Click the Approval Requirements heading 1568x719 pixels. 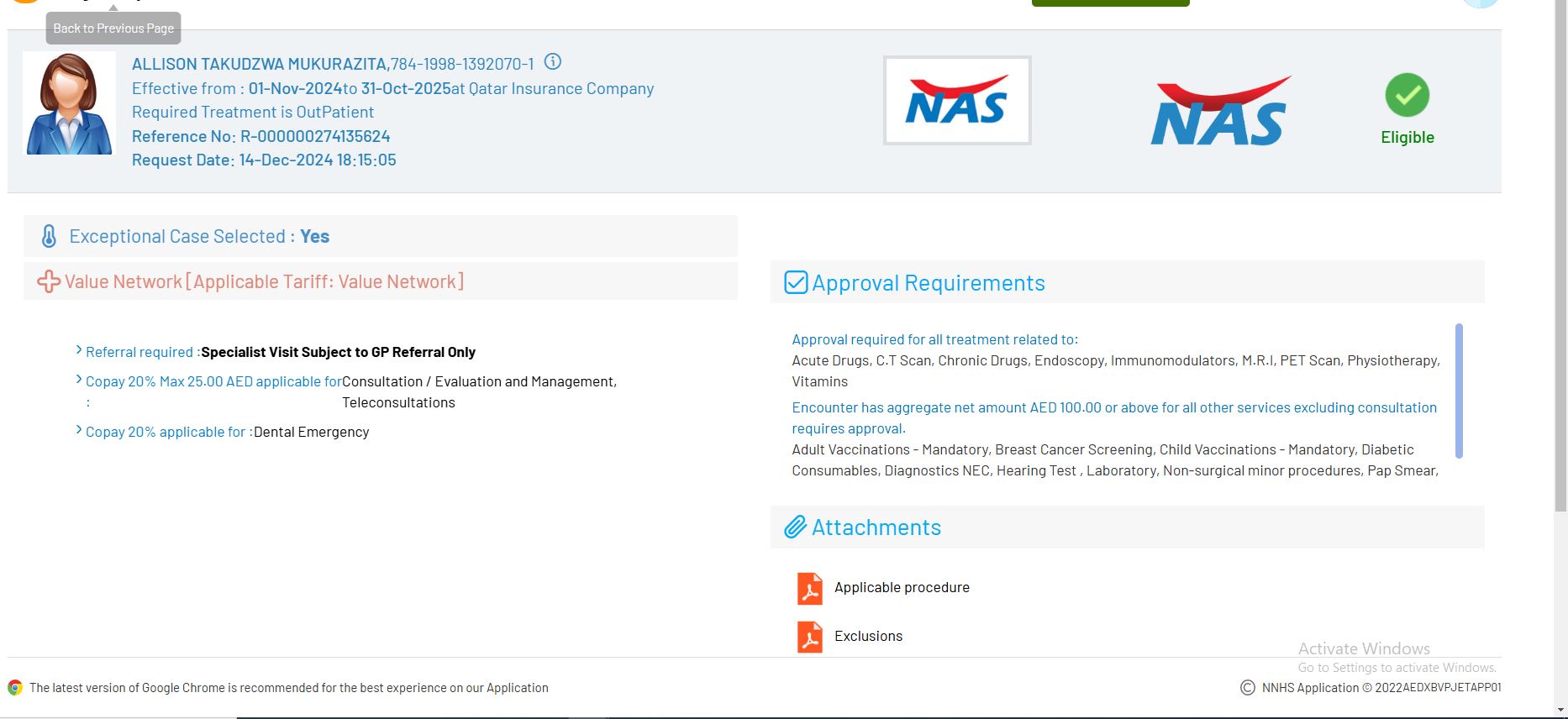[x=928, y=283]
